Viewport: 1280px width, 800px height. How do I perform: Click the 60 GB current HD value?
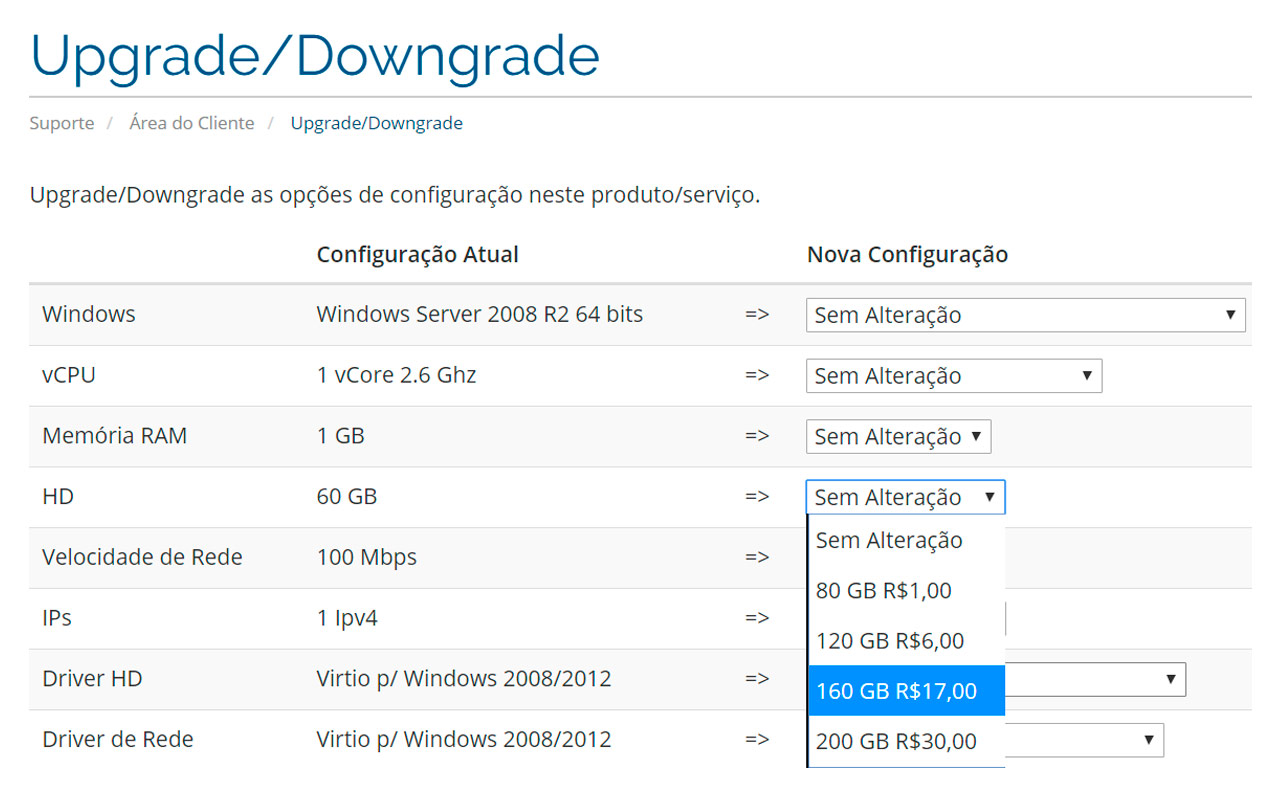point(347,496)
